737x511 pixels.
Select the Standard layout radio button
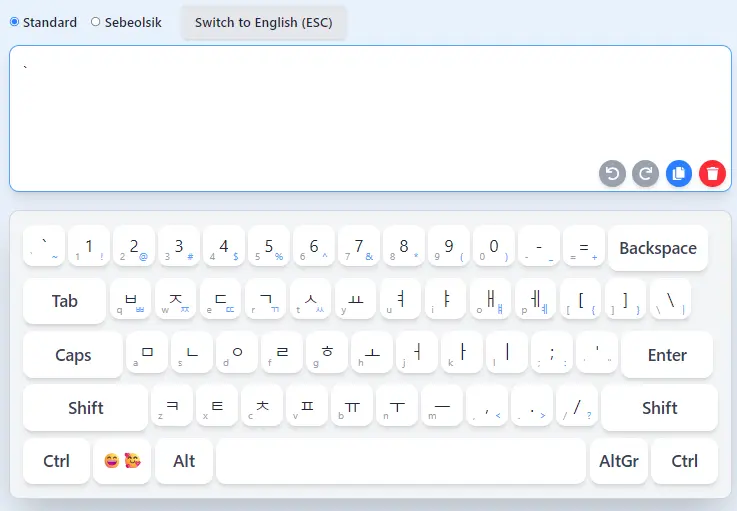[14, 22]
